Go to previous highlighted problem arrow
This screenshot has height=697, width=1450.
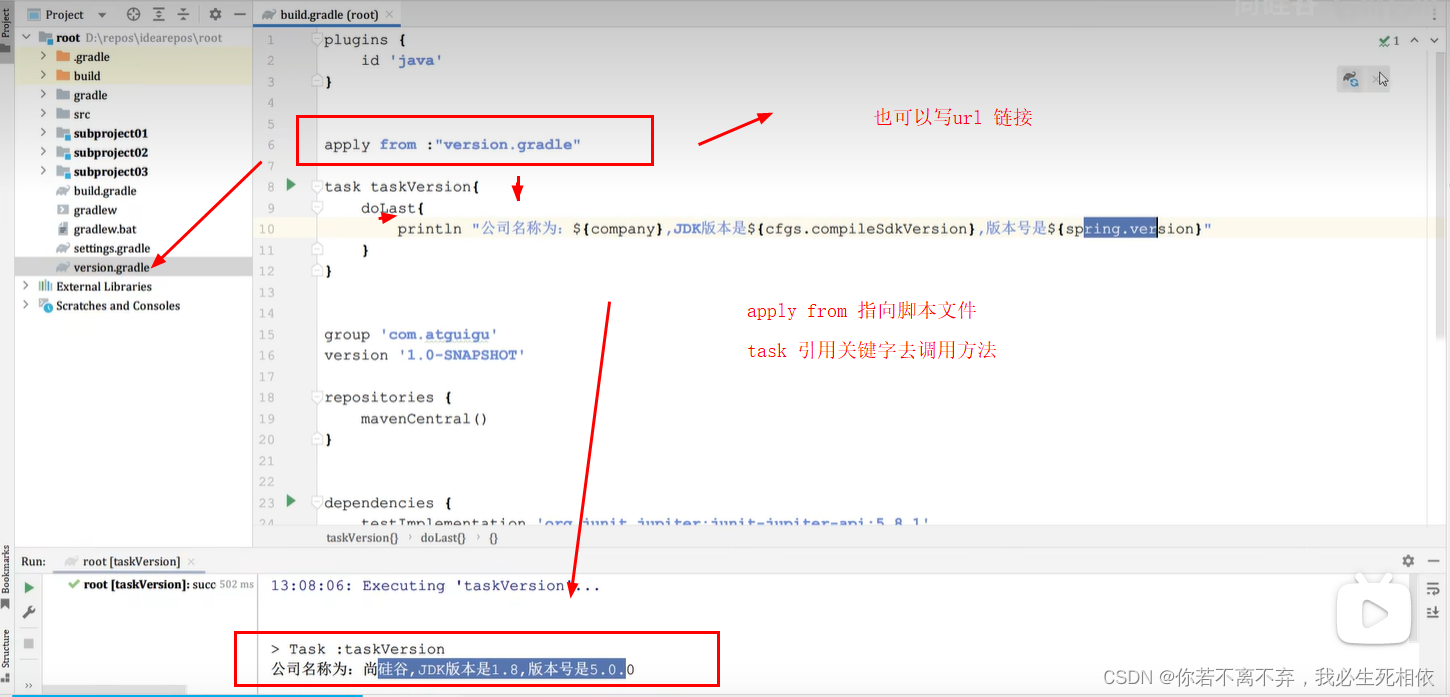(1414, 41)
